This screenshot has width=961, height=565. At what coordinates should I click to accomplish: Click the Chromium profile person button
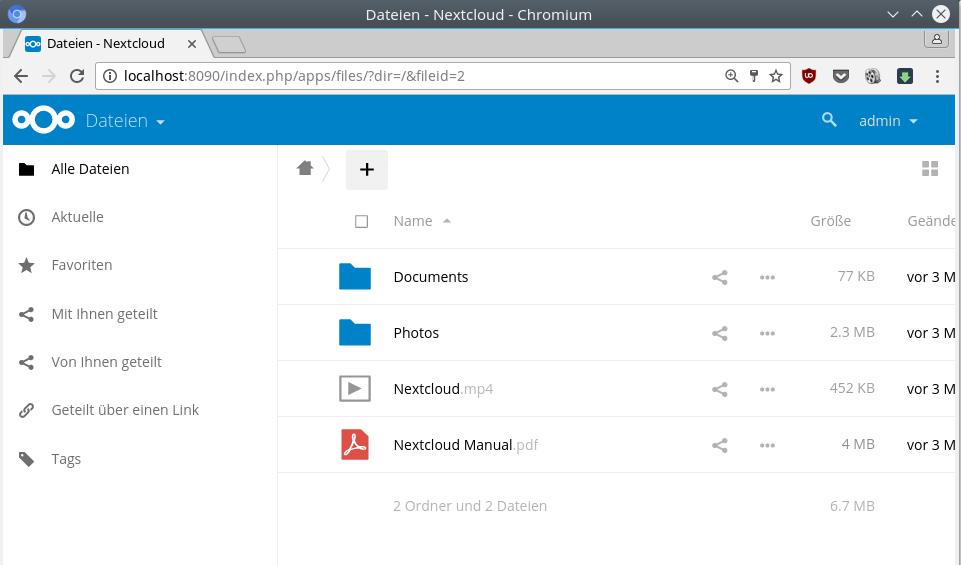pos(936,39)
